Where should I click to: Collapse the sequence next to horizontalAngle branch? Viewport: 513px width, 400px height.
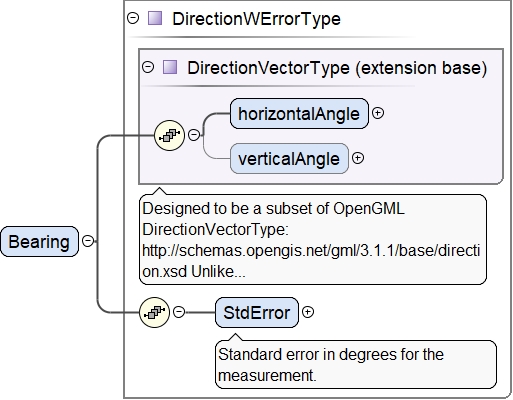pos(194,135)
